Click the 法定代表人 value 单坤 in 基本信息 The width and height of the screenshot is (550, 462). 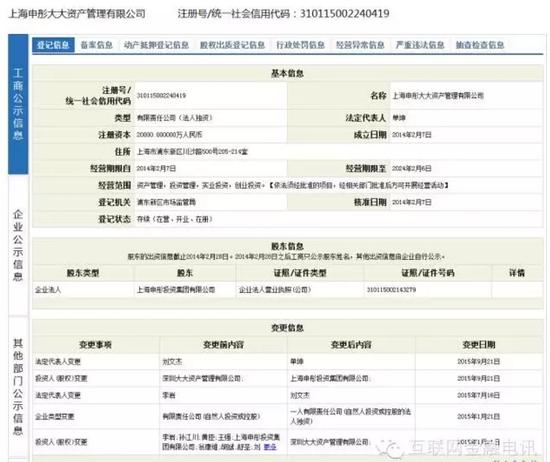click(399, 118)
